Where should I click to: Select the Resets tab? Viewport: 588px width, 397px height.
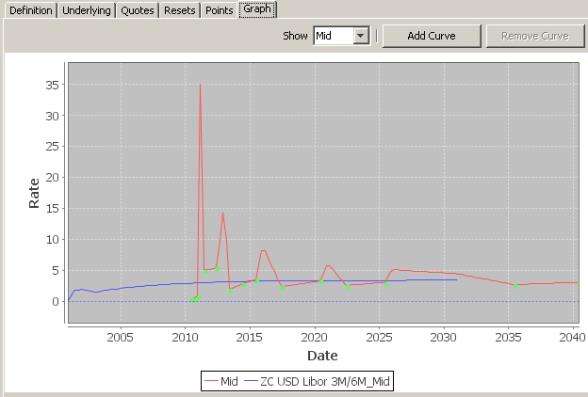pos(180,10)
